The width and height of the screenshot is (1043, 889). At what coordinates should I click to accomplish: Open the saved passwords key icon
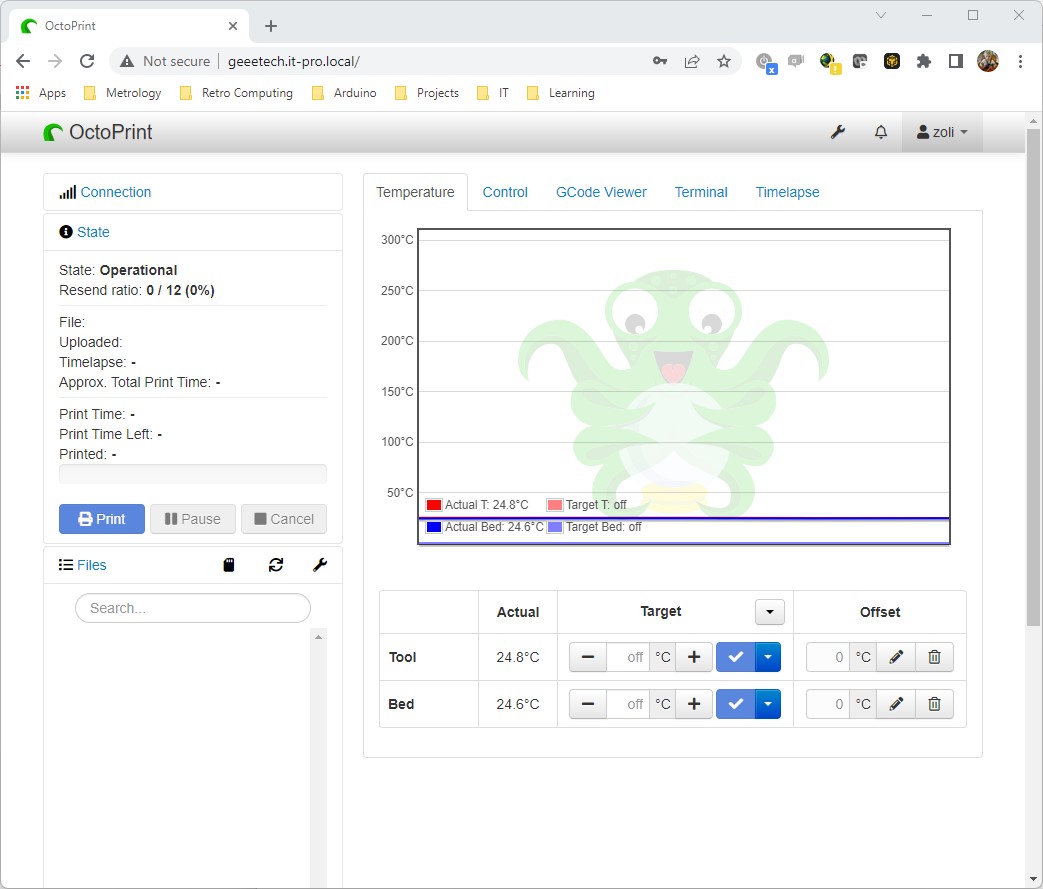[x=660, y=61]
